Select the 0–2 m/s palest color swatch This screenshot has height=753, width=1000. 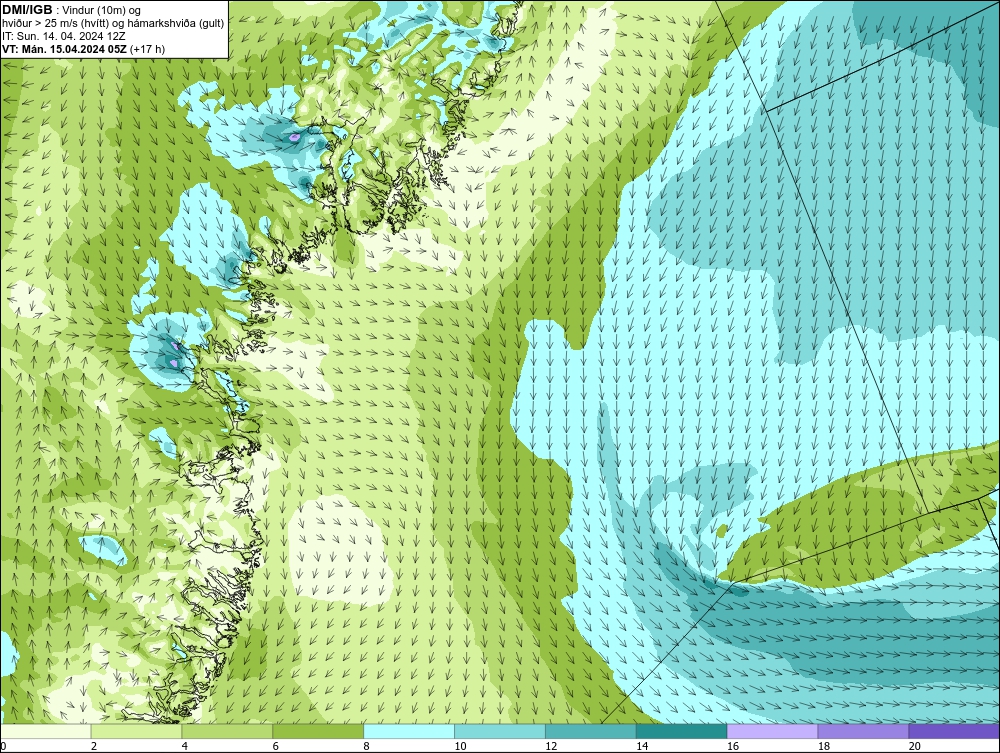click(46, 731)
